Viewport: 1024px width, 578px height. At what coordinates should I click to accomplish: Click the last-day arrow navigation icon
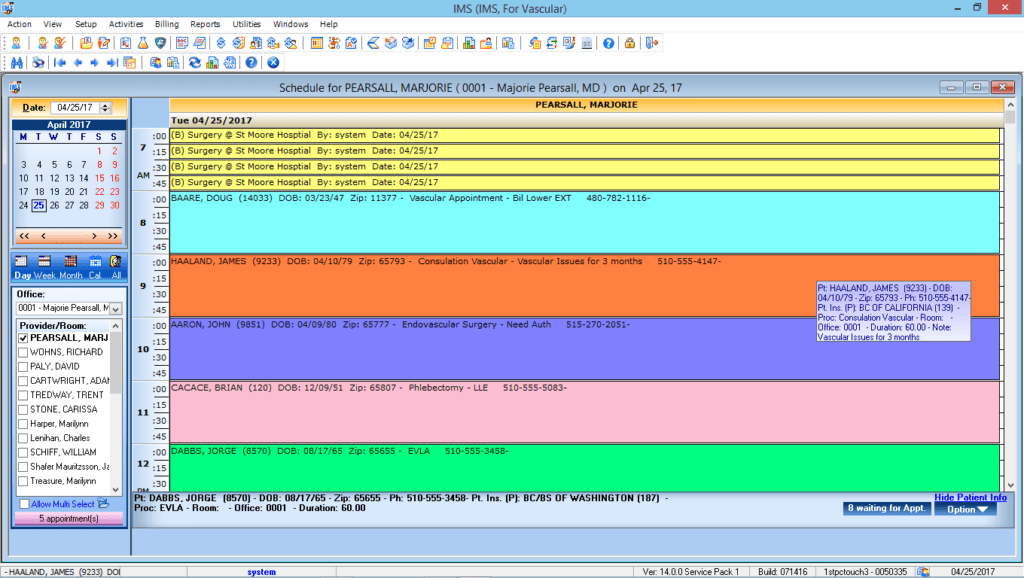[110, 62]
